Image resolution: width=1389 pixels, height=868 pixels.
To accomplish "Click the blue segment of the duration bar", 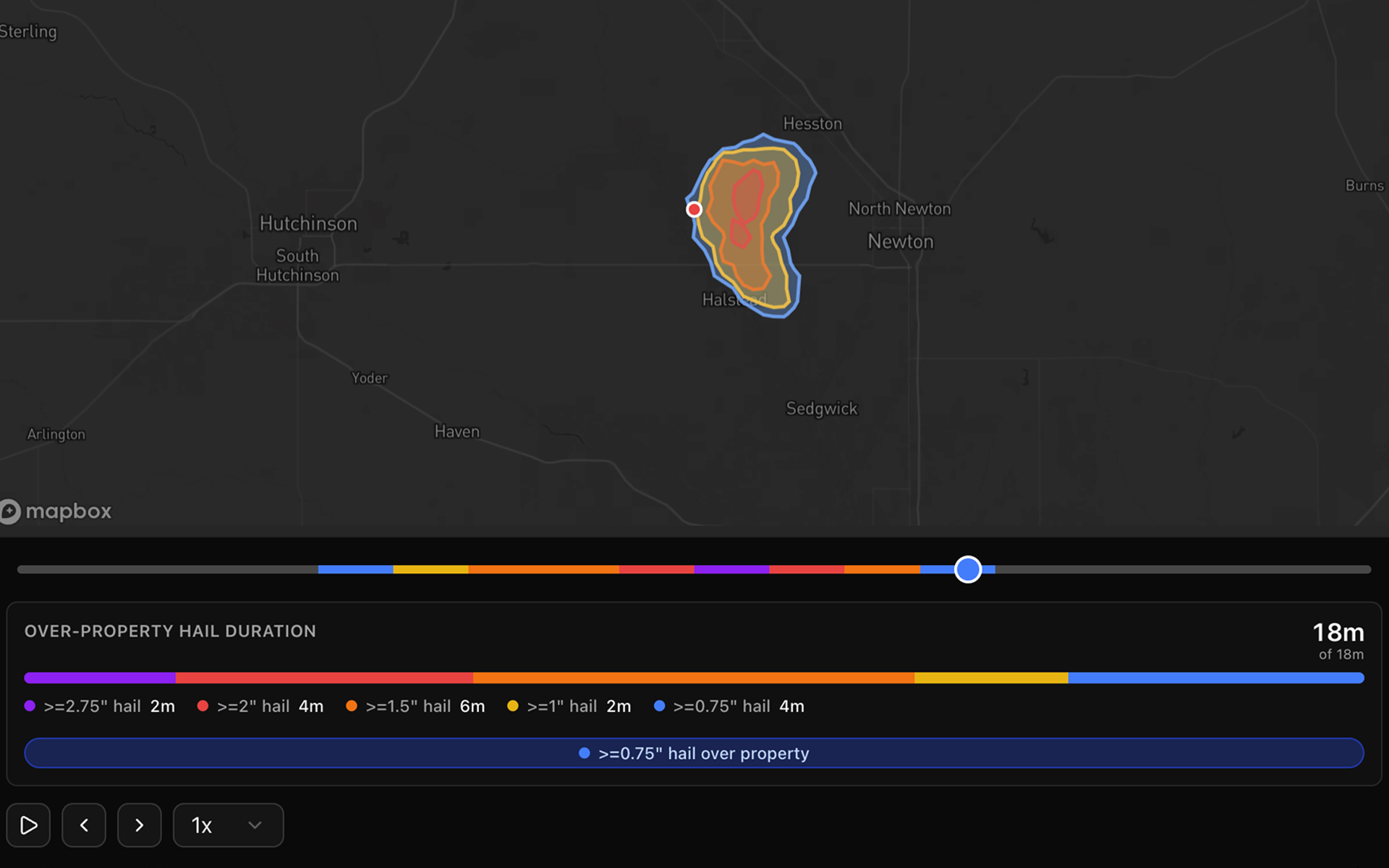I will point(1216,678).
